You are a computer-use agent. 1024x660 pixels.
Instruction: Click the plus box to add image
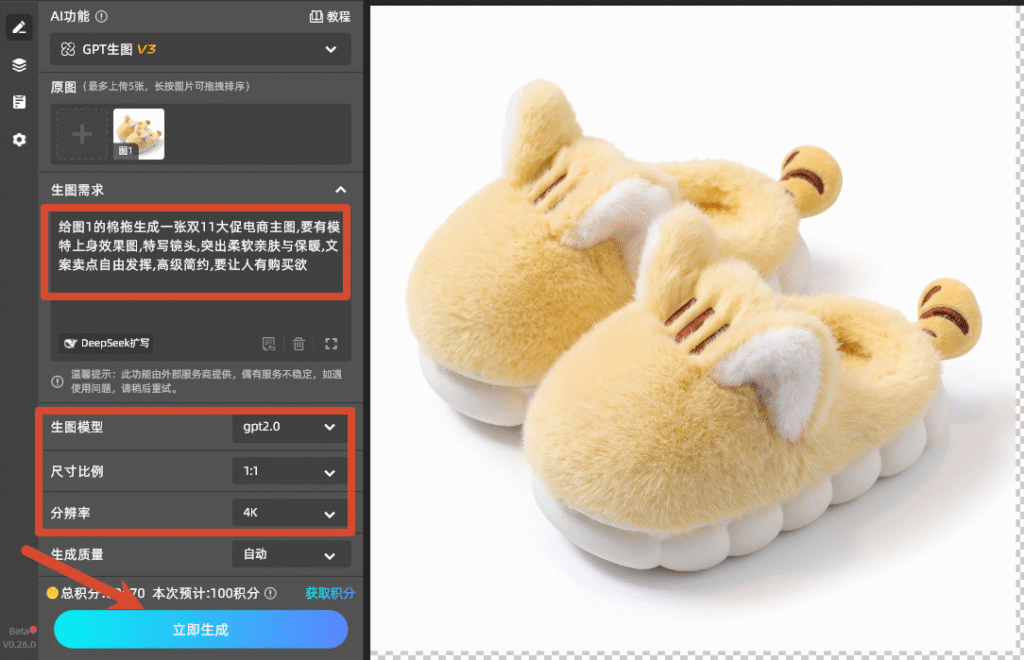point(82,134)
